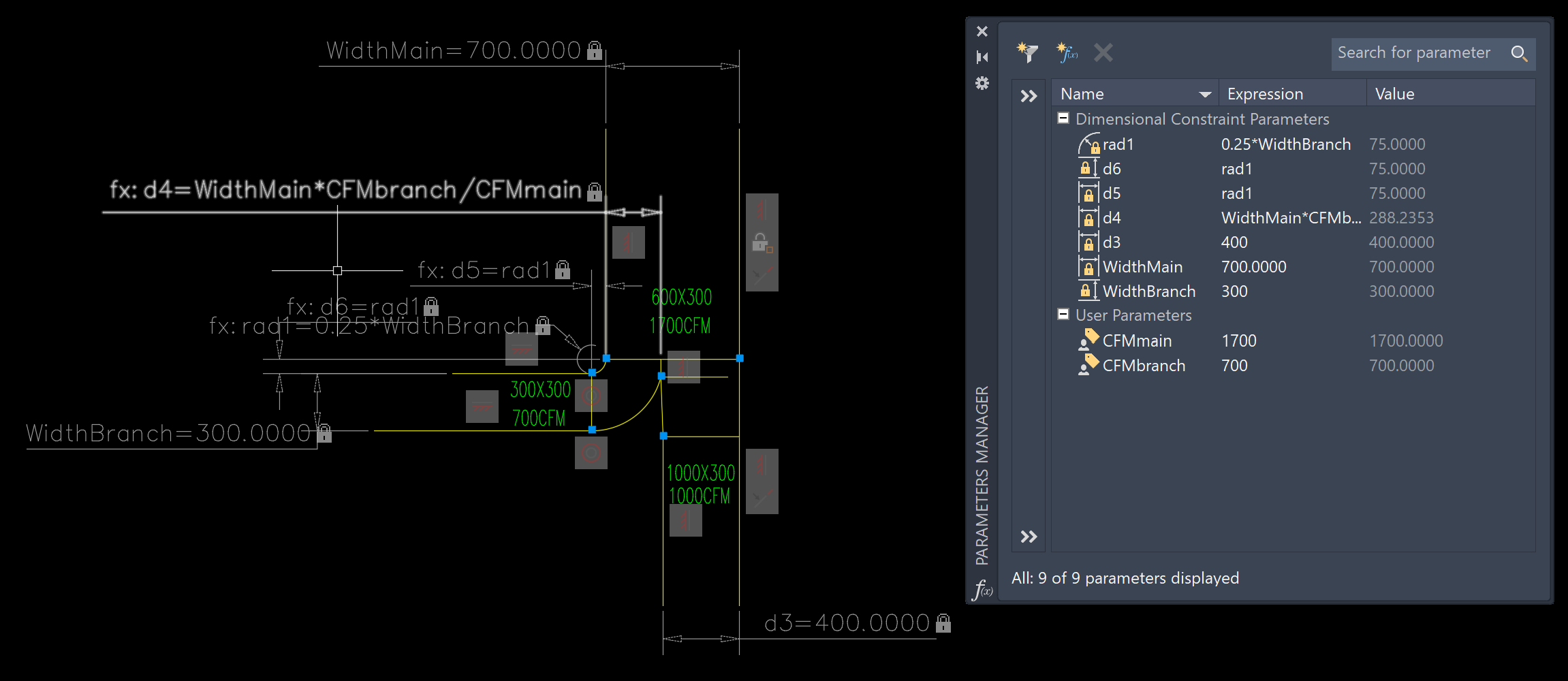Open the palette properties gear icon

pos(982,83)
